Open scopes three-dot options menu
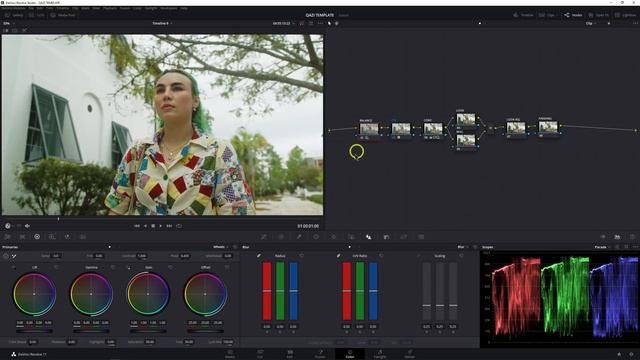Image resolution: width=640 pixels, height=360 pixels. pos(635,247)
